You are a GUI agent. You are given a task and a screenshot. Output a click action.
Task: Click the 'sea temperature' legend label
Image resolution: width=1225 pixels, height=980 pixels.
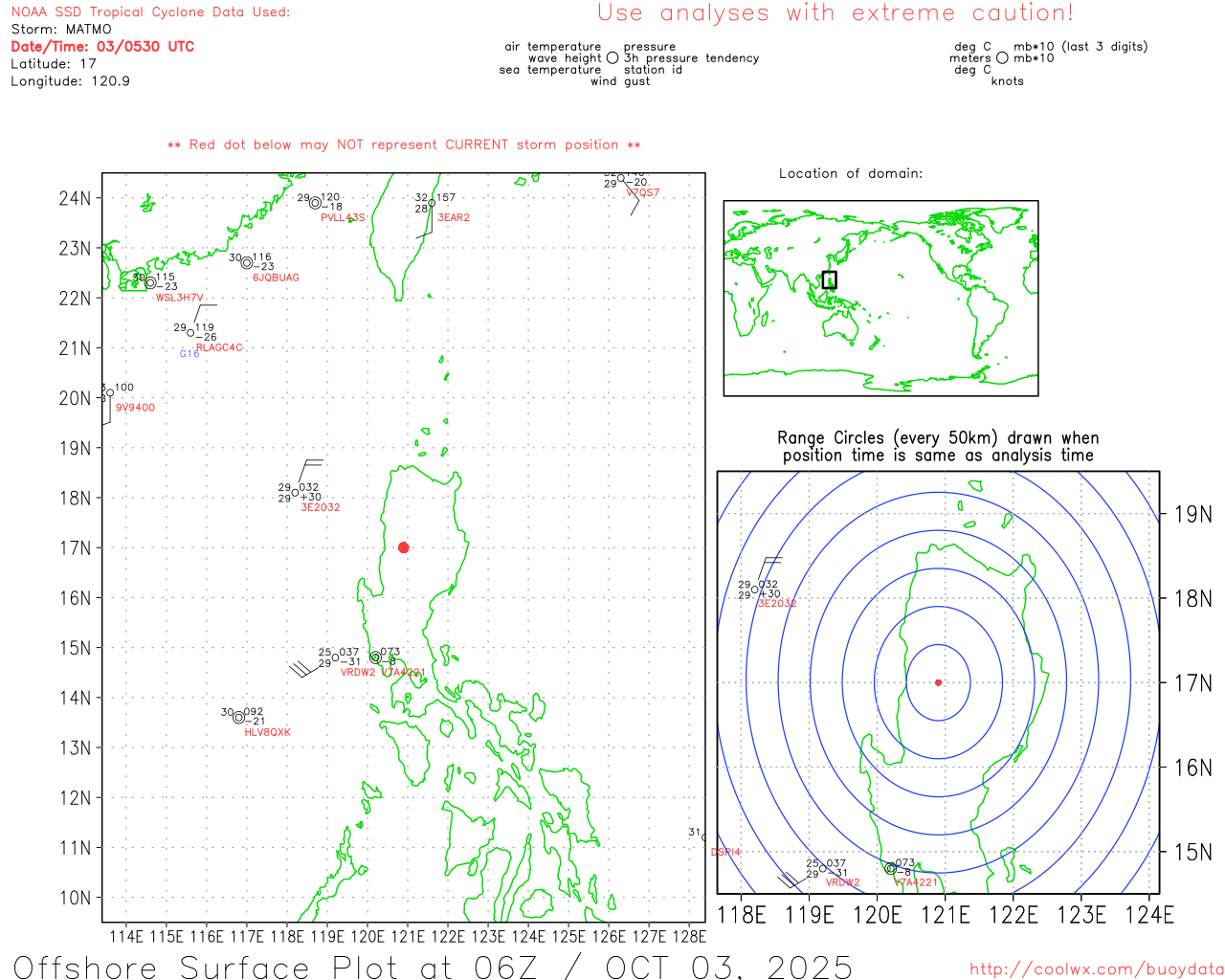pyautogui.click(x=550, y=70)
